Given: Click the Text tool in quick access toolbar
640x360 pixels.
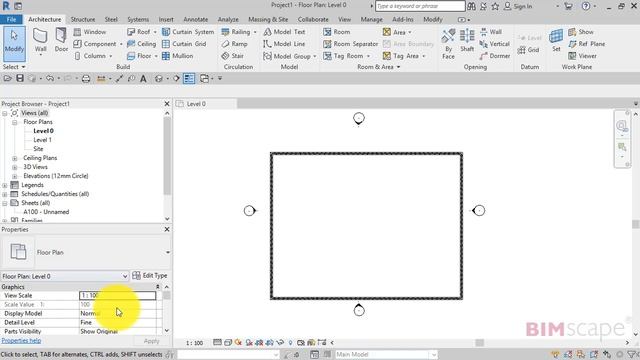Looking at the screenshot, I should 143,79.
